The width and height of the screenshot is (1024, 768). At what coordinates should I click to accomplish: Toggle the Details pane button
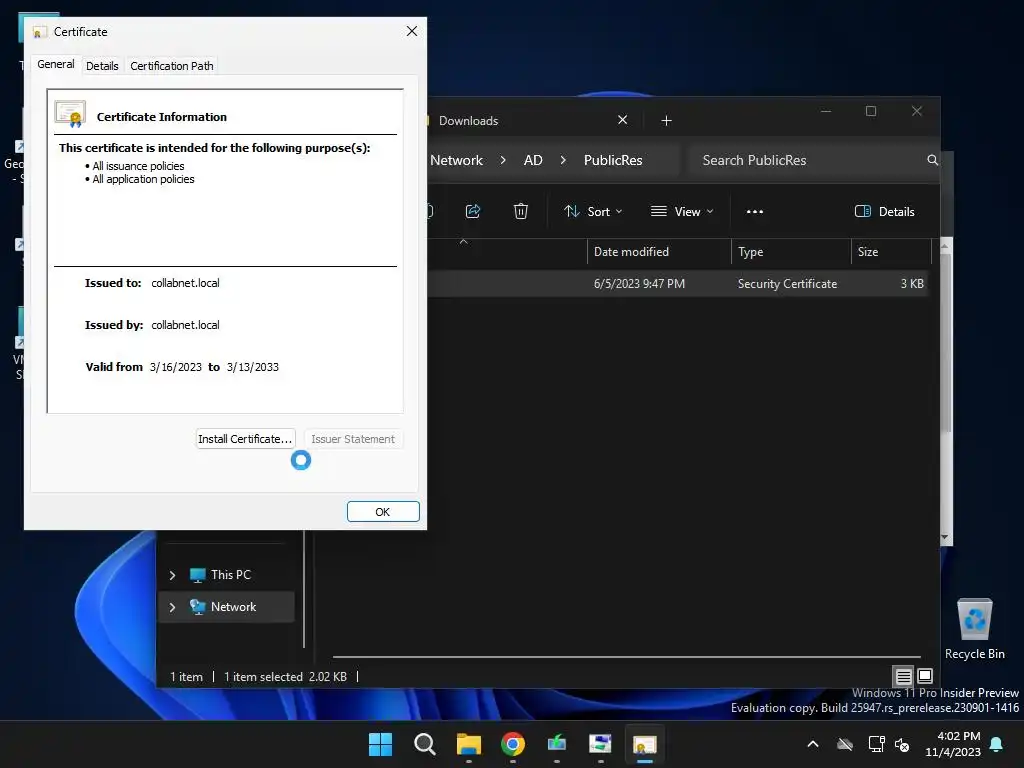tap(885, 212)
